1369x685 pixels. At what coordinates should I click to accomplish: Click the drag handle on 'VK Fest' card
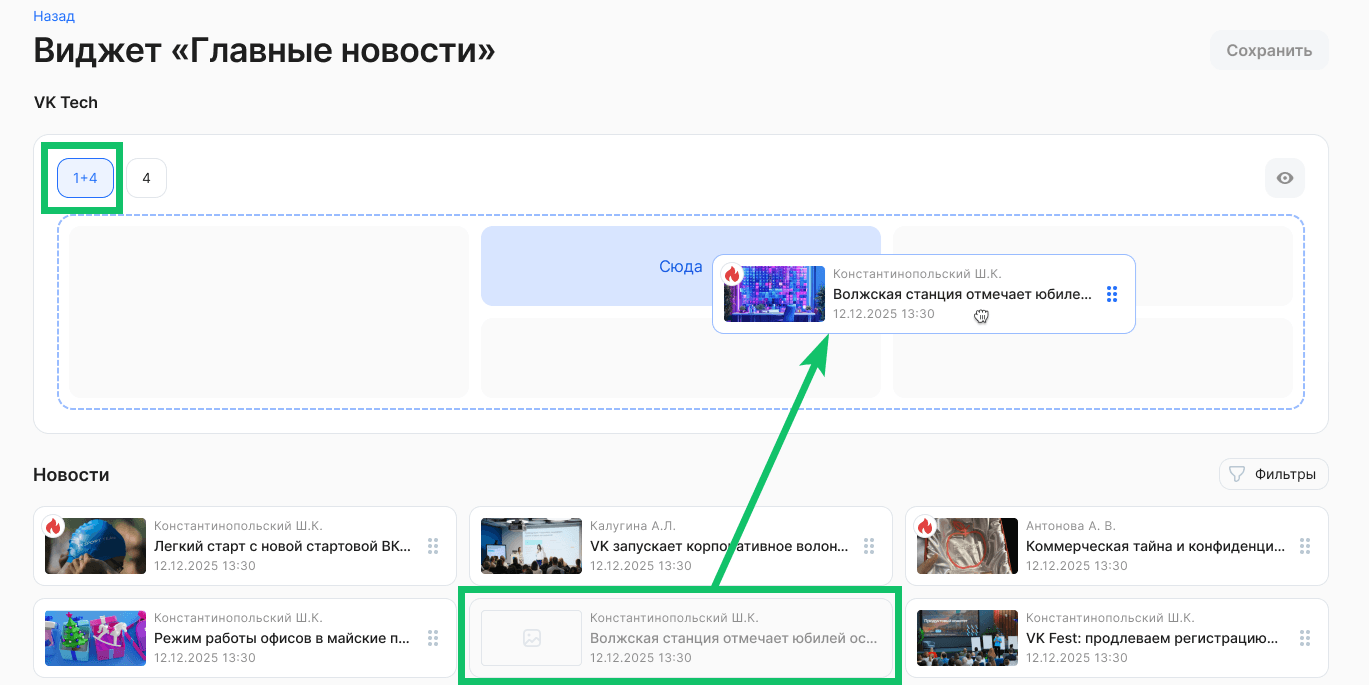pos(1304,637)
